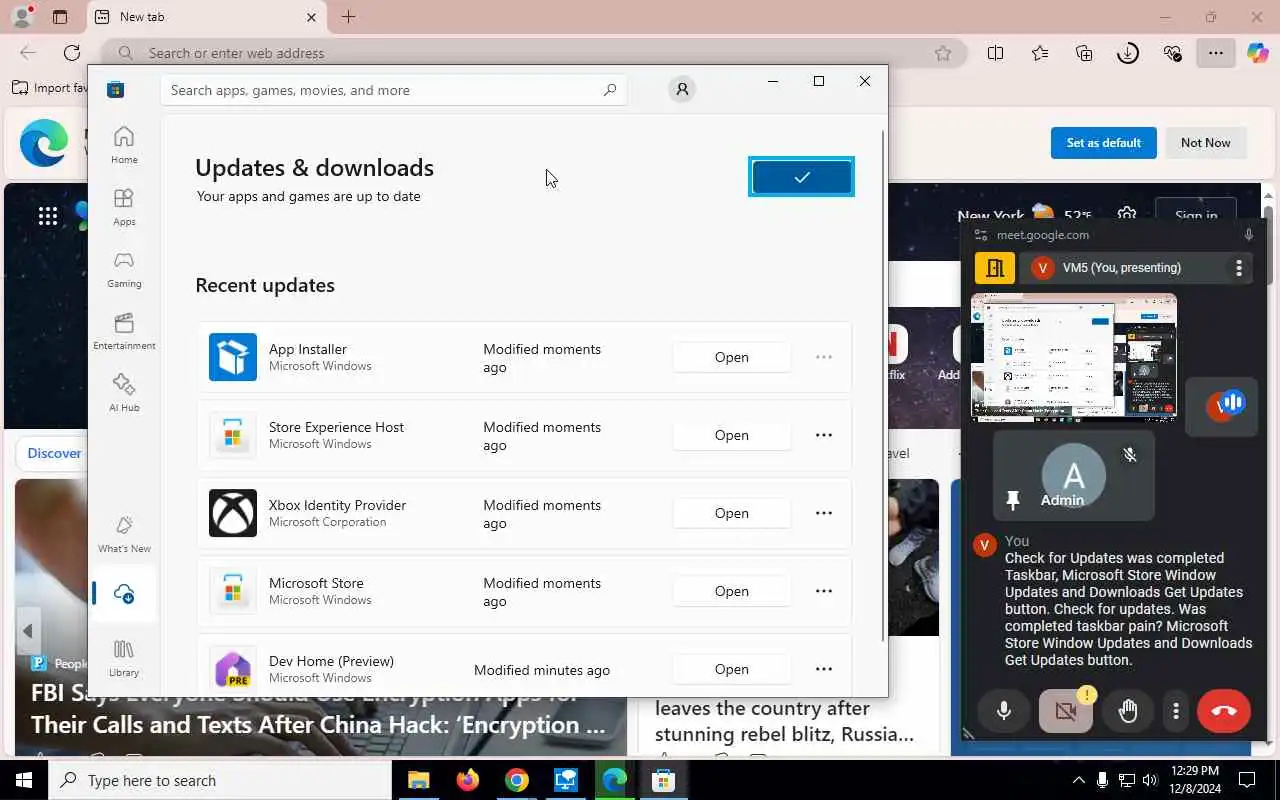Click the previous news carousel arrow
The width and height of the screenshot is (1280, 800).
pos(28,631)
